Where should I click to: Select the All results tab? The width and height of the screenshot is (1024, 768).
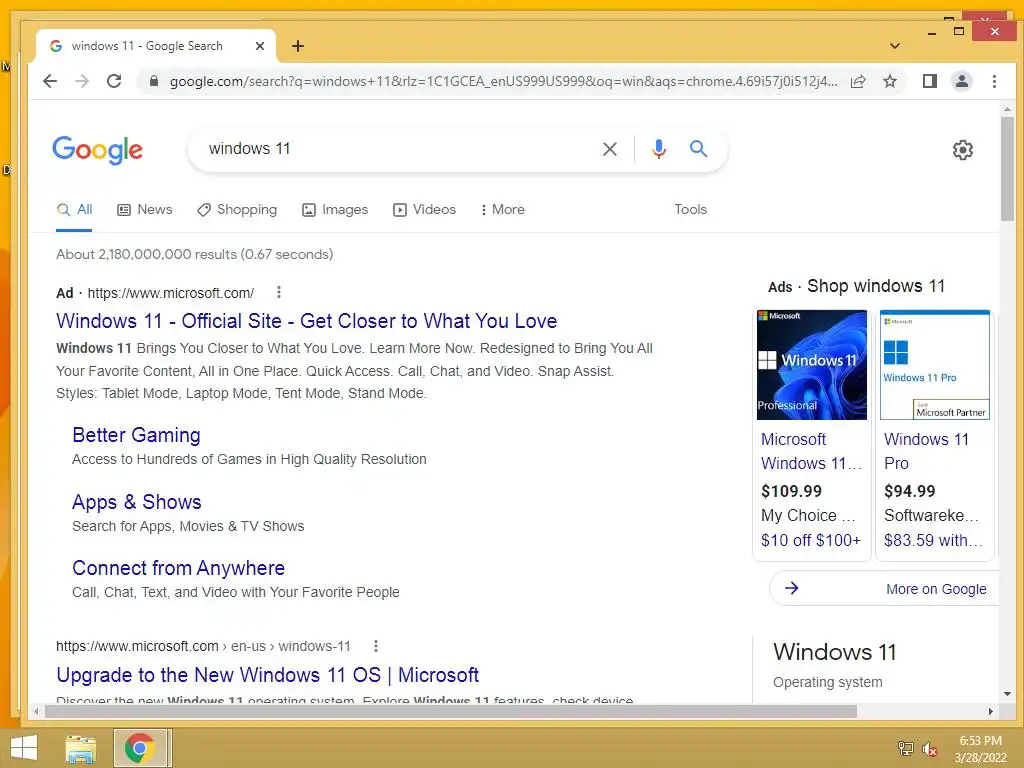[74, 210]
